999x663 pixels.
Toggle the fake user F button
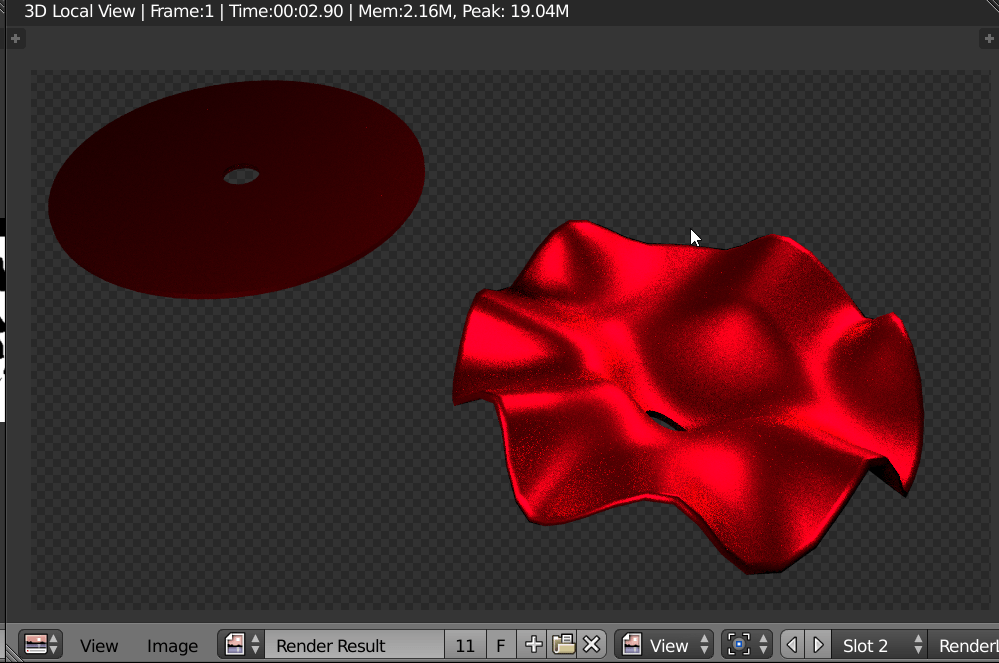(x=501, y=646)
